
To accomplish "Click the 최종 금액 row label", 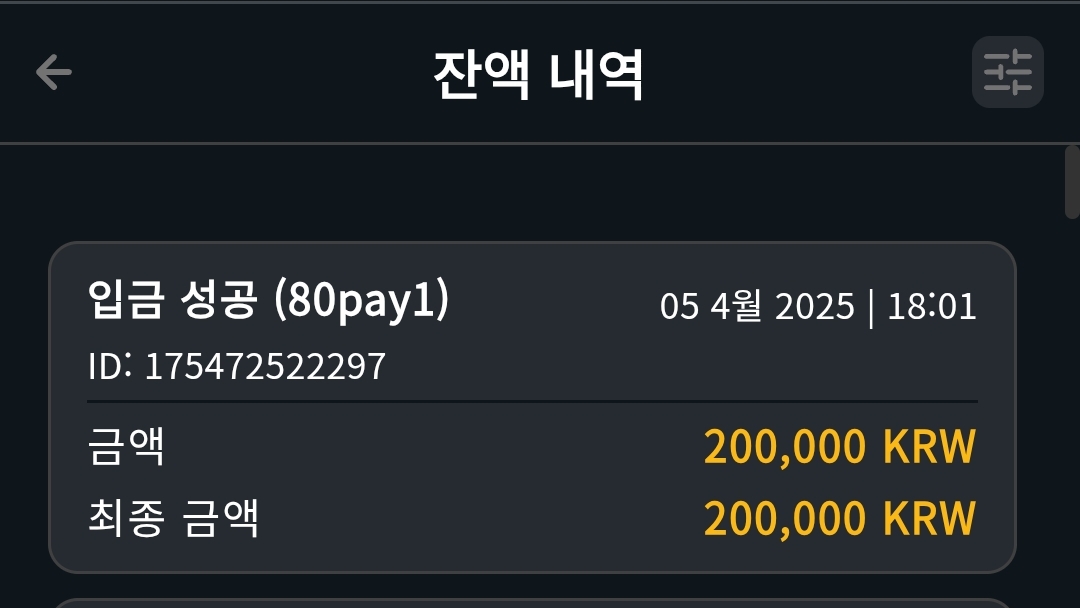I will click(x=174, y=518).
